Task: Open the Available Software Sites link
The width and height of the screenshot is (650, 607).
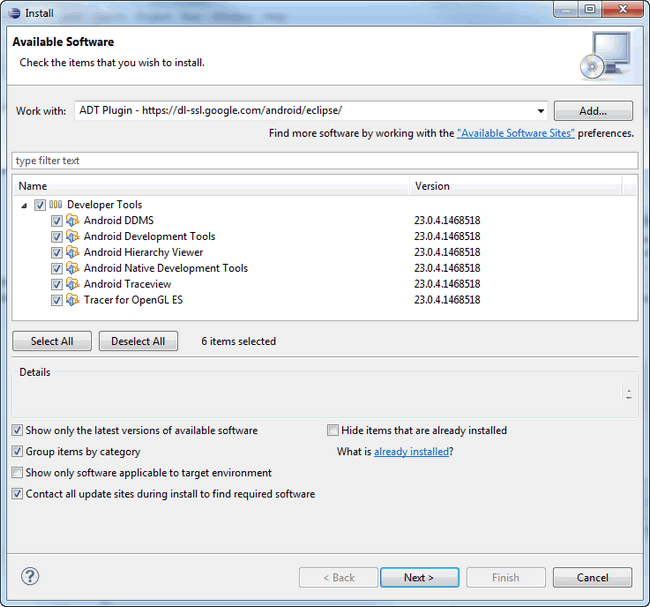Action: (x=516, y=134)
